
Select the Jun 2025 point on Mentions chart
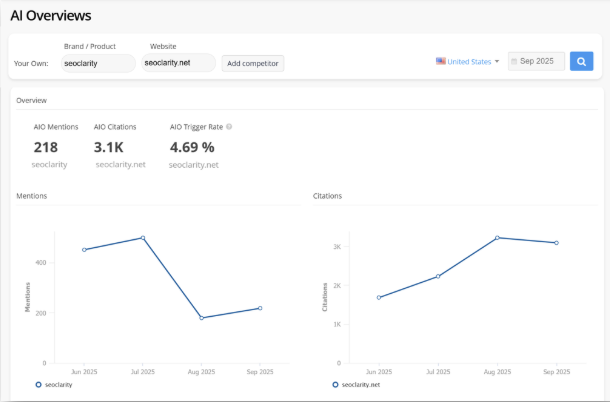pyautogui.click(x=84, y=250)
